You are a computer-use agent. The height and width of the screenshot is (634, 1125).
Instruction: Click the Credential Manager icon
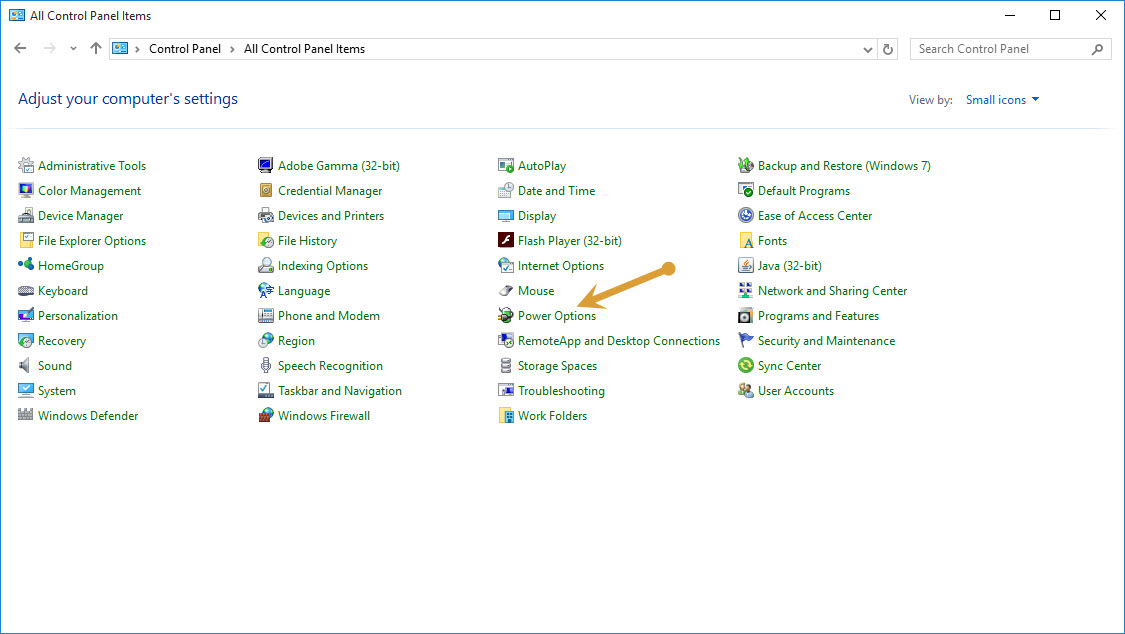point(265,191)
